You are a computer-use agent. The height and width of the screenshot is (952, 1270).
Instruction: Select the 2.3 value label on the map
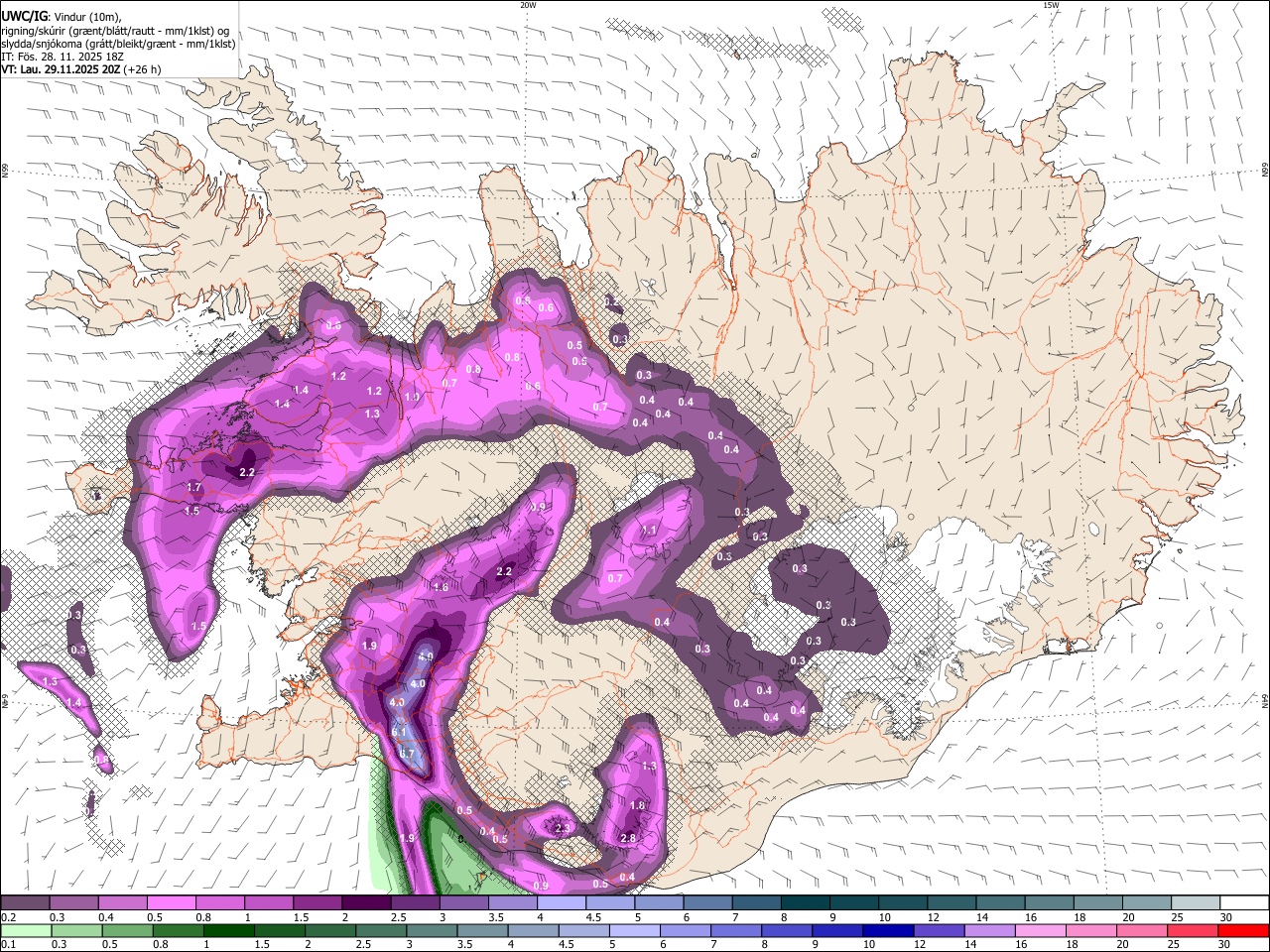pyautogui.click(x=563, y=828)
